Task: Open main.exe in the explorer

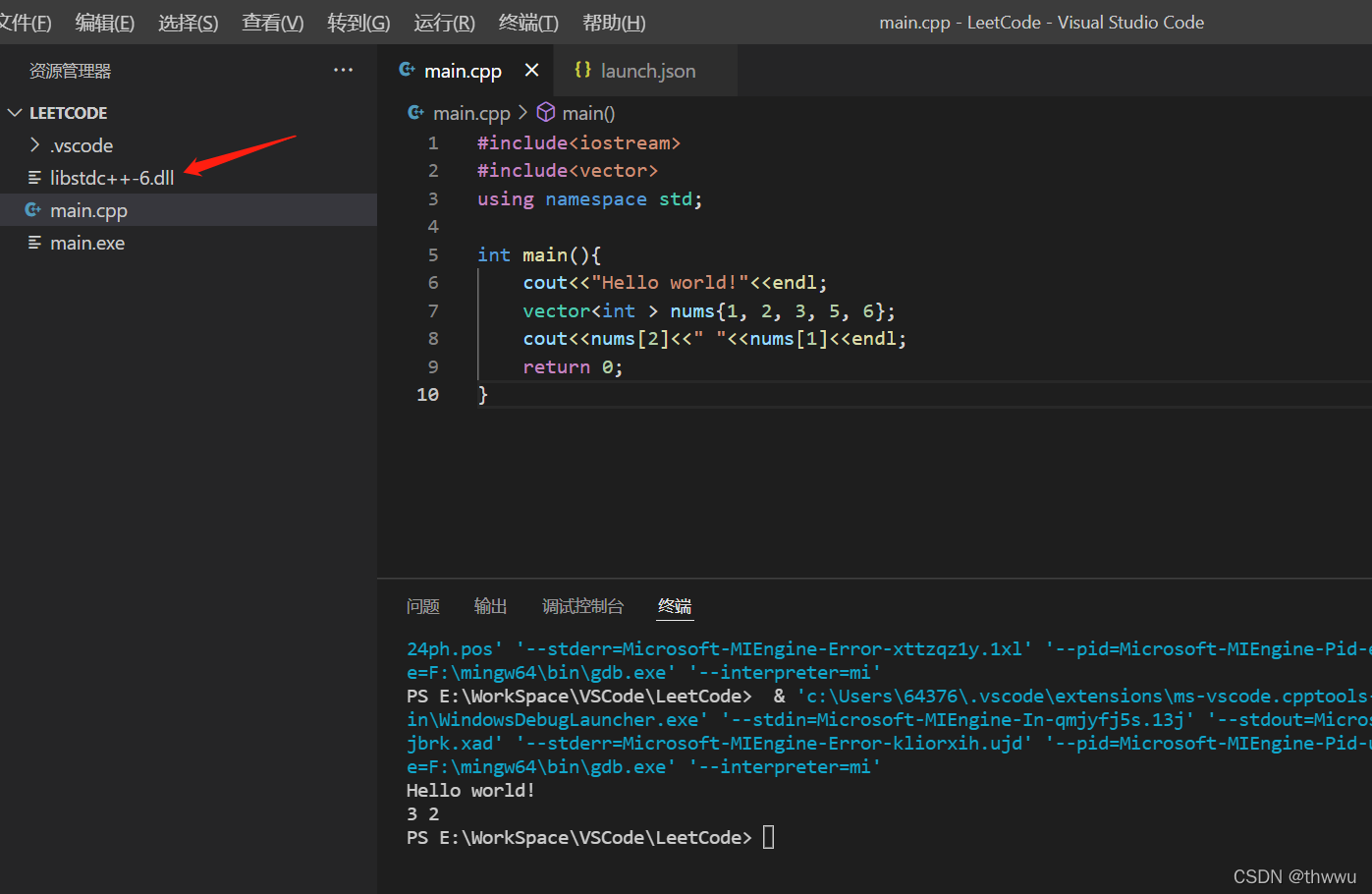Action: click(x=87, y=243)
